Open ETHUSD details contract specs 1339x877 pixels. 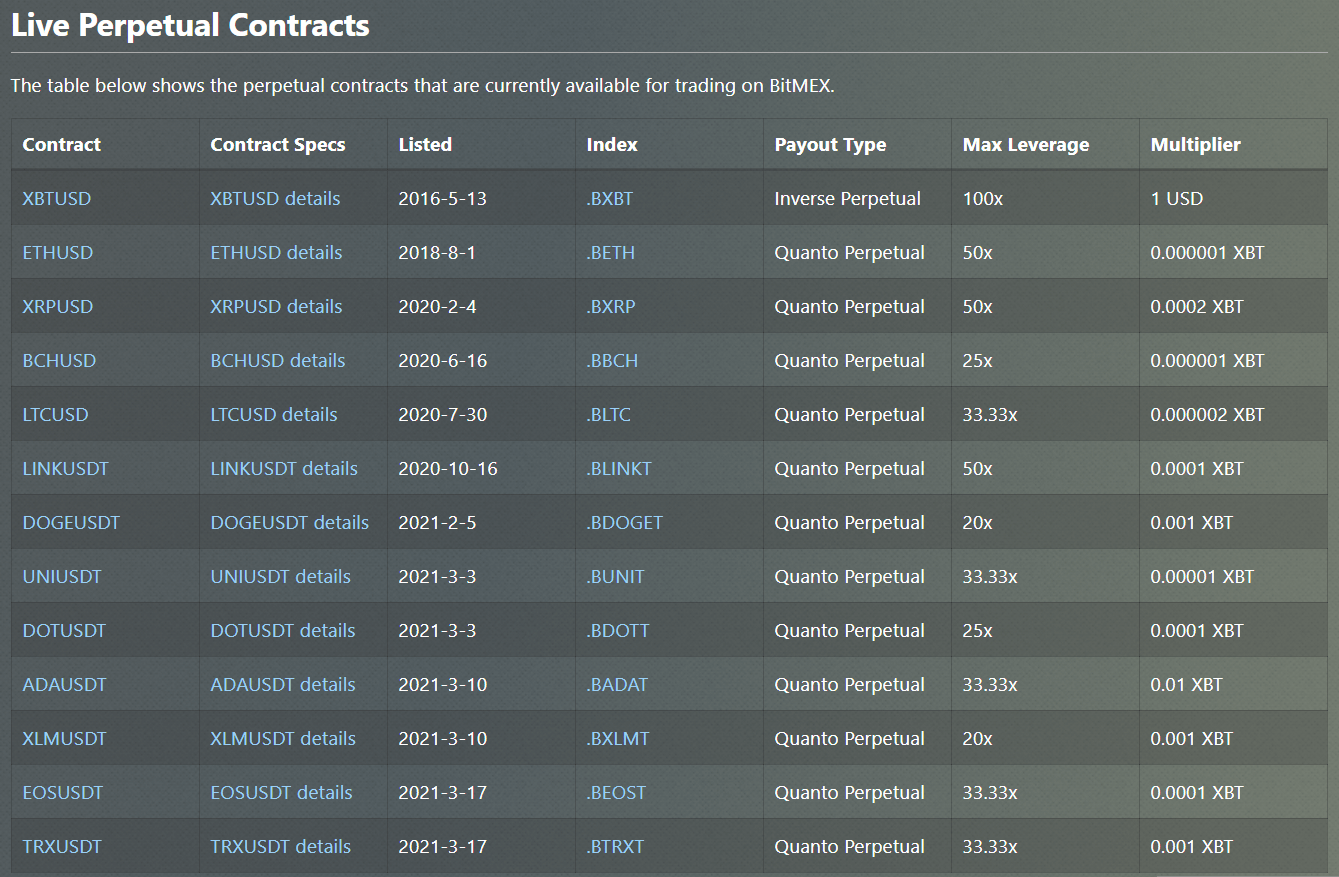click(x=276, y=252)
